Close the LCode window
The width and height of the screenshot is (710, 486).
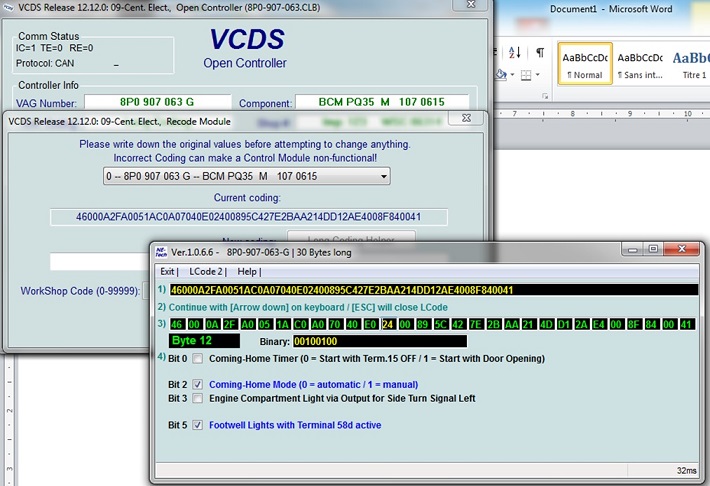[682, 249]
